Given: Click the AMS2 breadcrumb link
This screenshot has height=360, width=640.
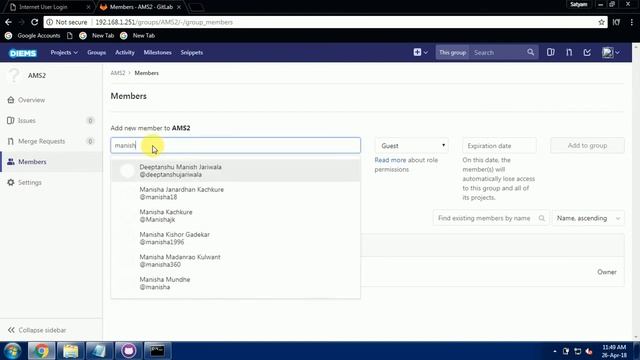Looking at the screenshot, I should [x=118, y=73].
